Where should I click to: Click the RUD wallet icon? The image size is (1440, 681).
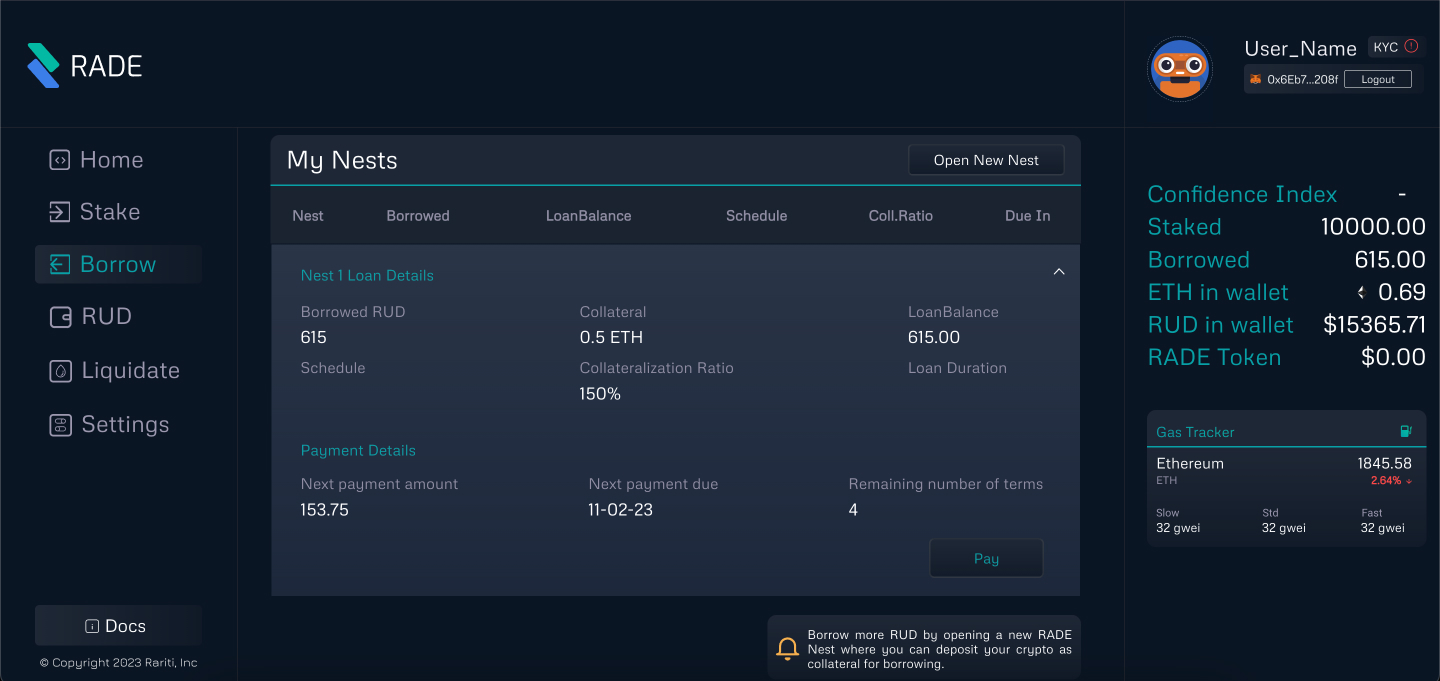click(x=60, y=317)
